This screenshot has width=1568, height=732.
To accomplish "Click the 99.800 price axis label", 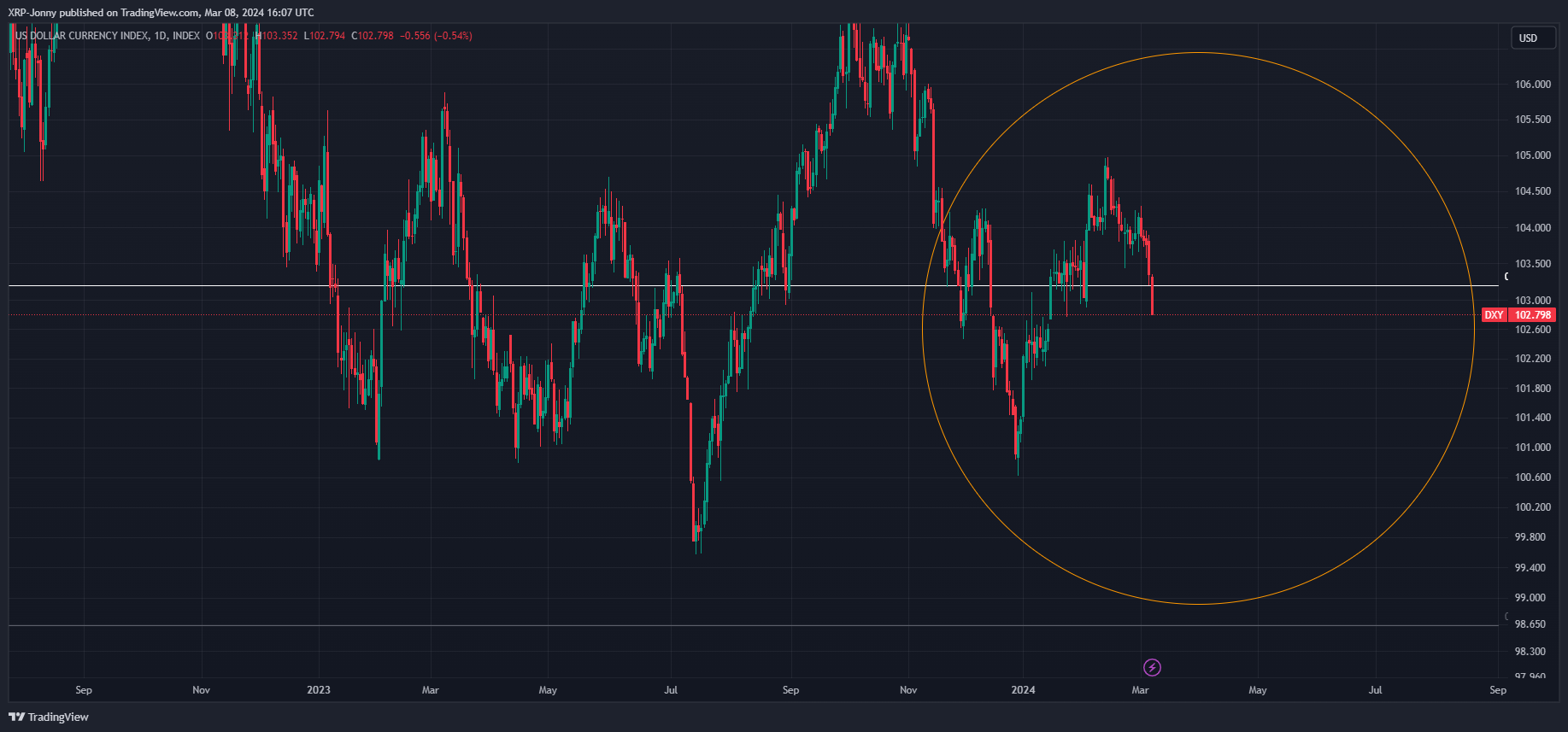I will 1530,537.
